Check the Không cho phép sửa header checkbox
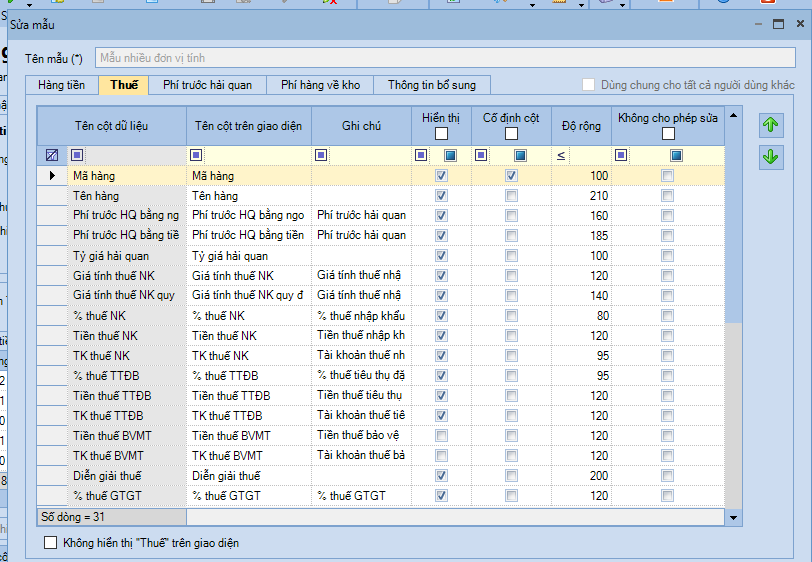The width and height of the screenshot is (812, 562). (668, 134)
